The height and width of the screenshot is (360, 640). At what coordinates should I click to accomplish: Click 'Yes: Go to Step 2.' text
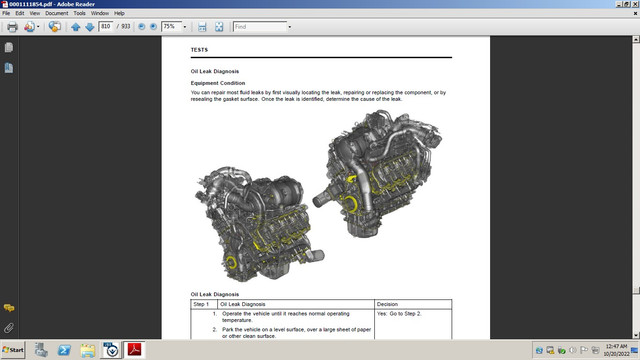click(399, 314)
